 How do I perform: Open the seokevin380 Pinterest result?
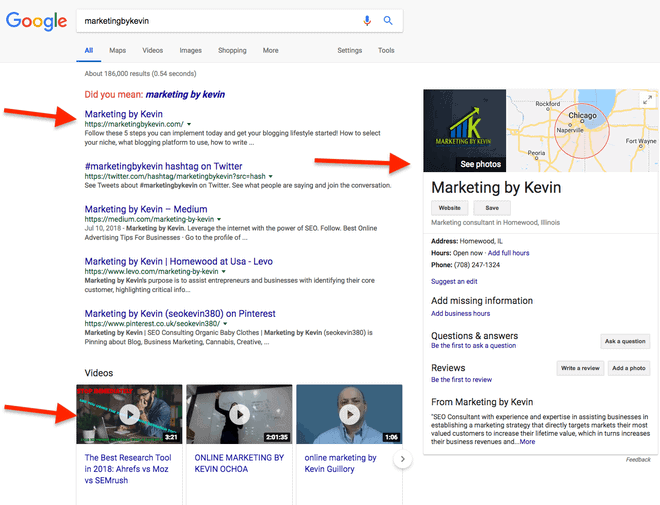(180, 314)
